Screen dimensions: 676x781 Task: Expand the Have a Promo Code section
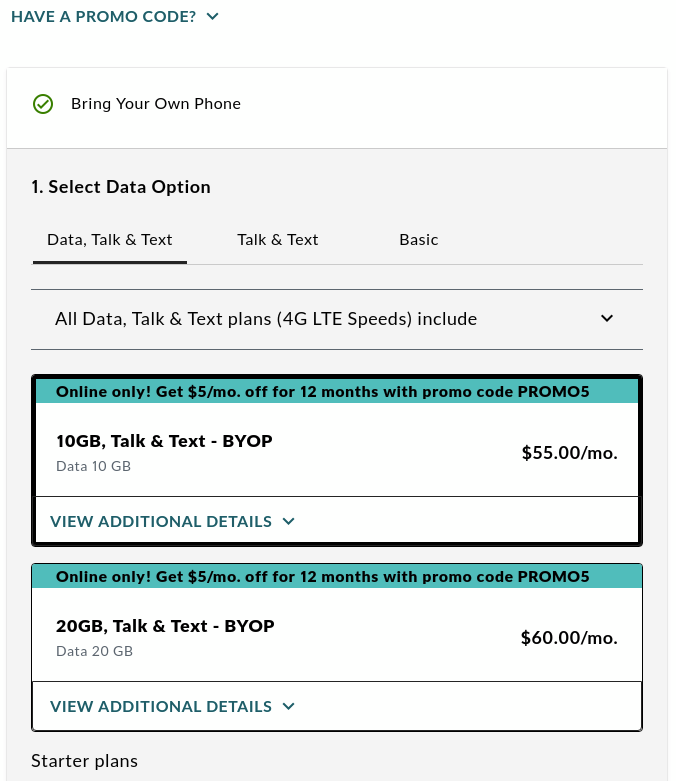(104, 17)
